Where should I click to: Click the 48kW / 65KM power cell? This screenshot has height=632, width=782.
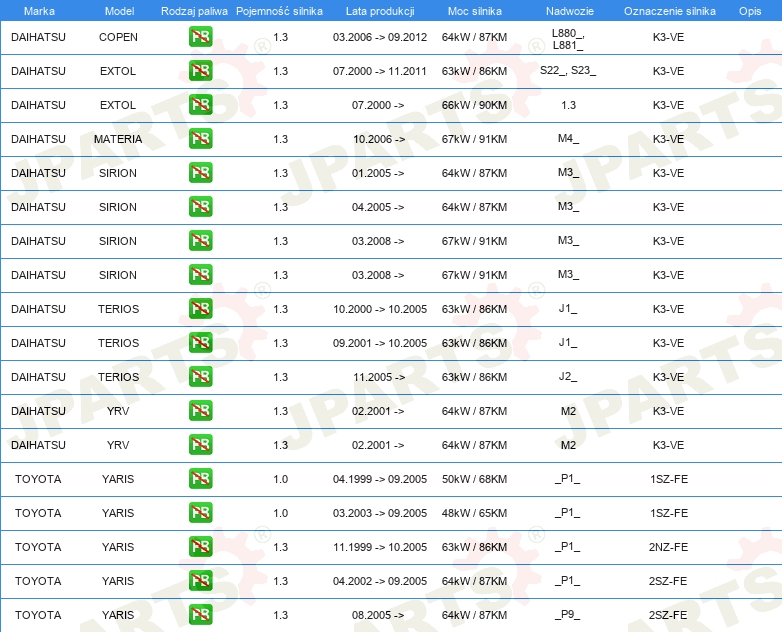474,513
